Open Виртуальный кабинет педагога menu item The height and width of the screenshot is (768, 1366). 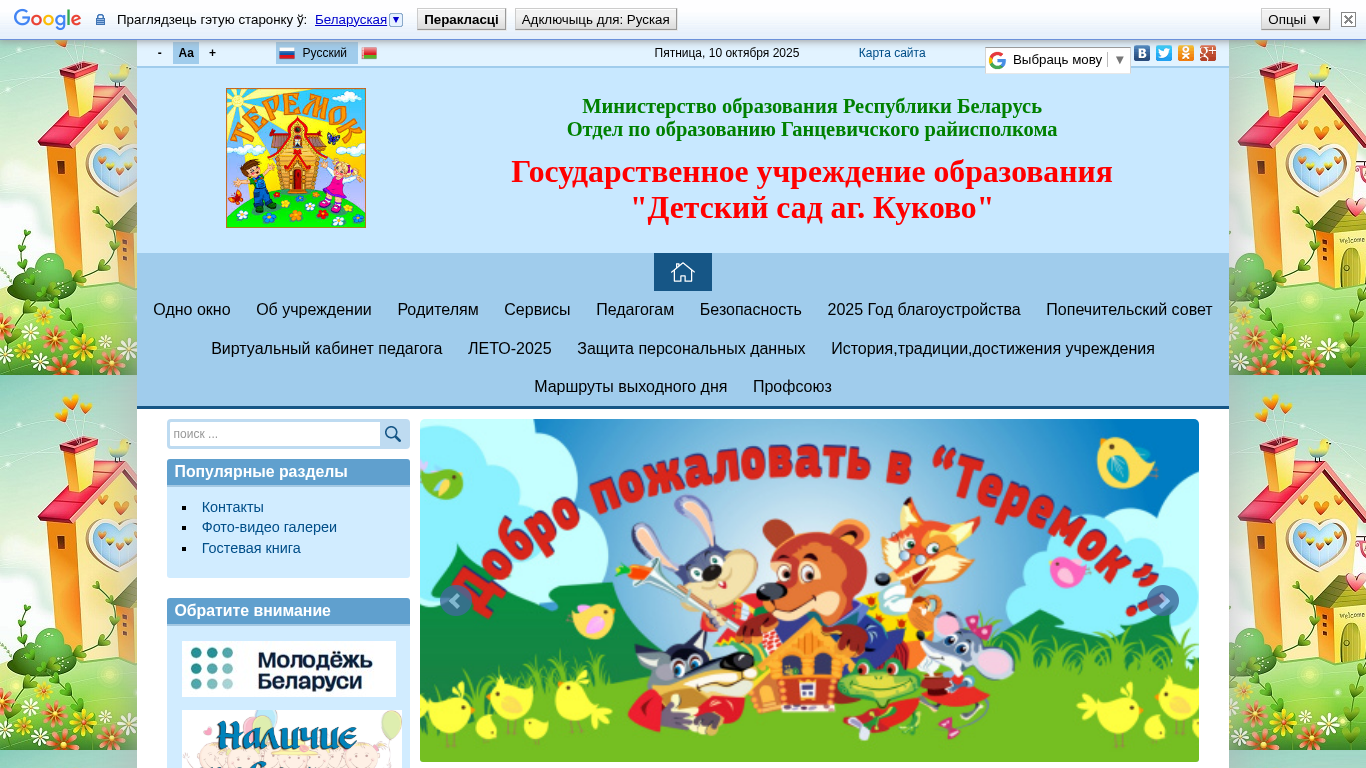(327, 349)
